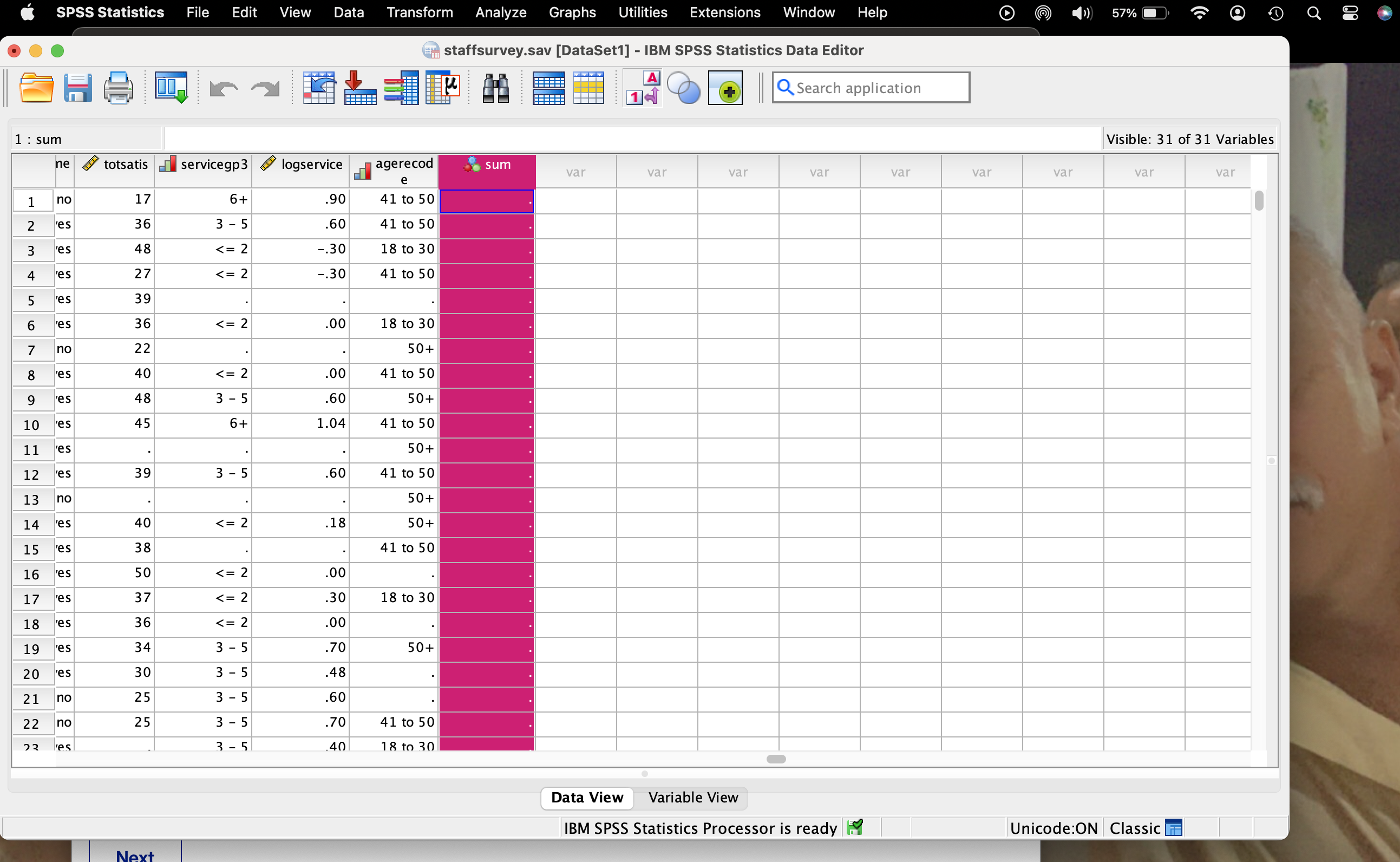Click the Go to case icon

(319, 88)
